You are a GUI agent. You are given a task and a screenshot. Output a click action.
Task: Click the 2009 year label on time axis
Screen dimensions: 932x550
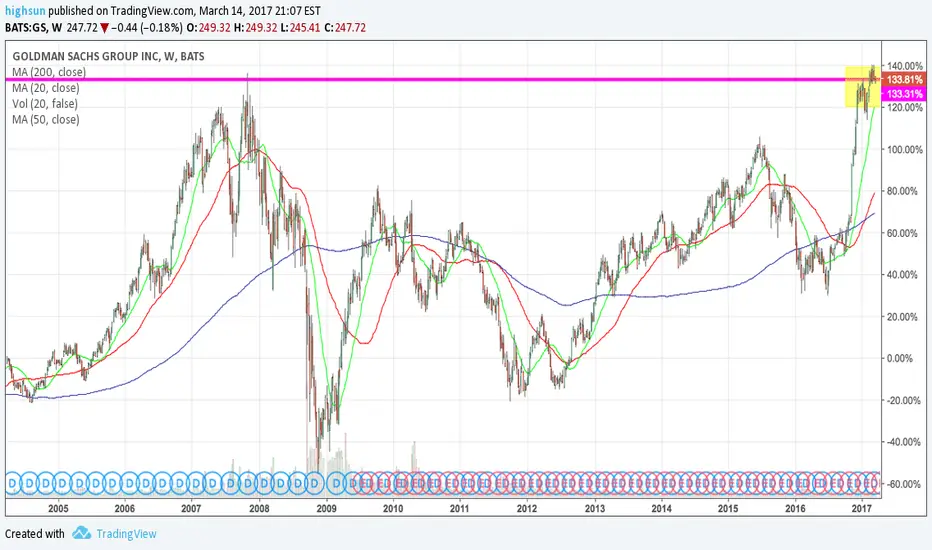click(326, 508)
